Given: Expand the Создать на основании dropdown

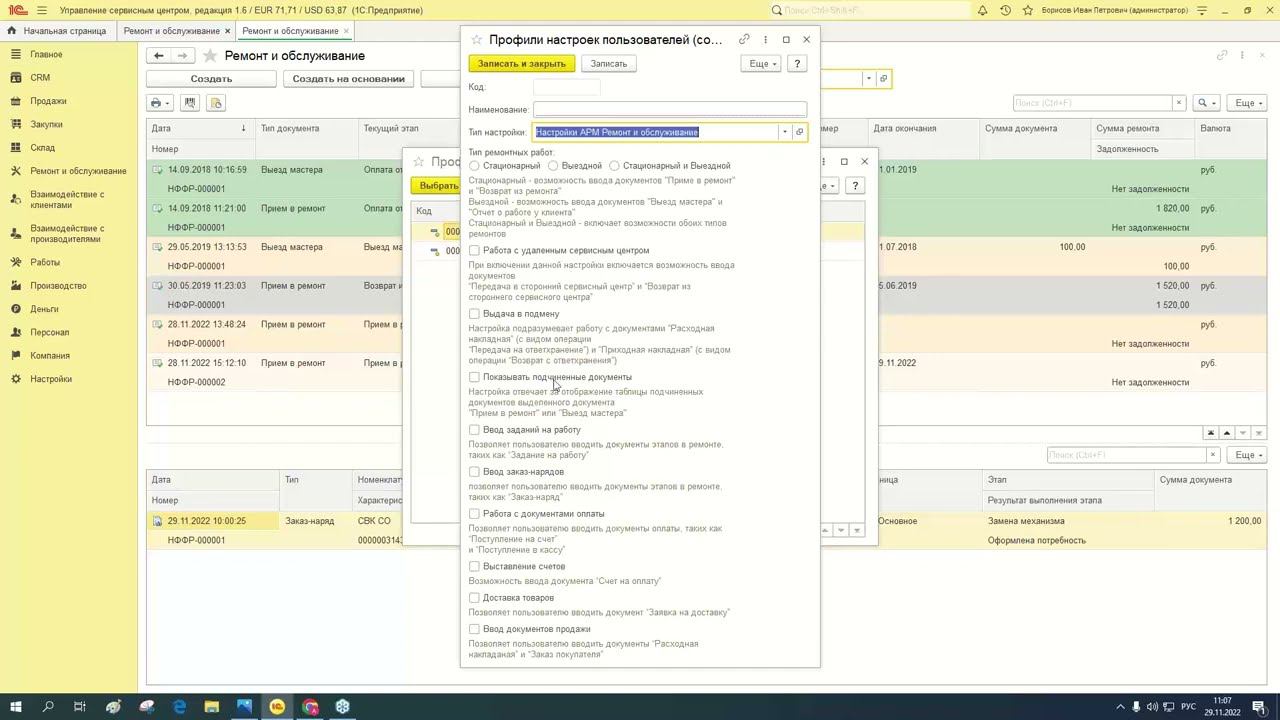Looking at the screenshot, I should click(x=348, y=79).
